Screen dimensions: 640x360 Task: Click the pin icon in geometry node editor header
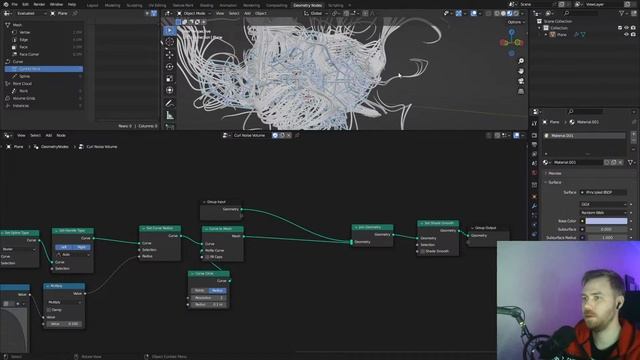[297, 135]
